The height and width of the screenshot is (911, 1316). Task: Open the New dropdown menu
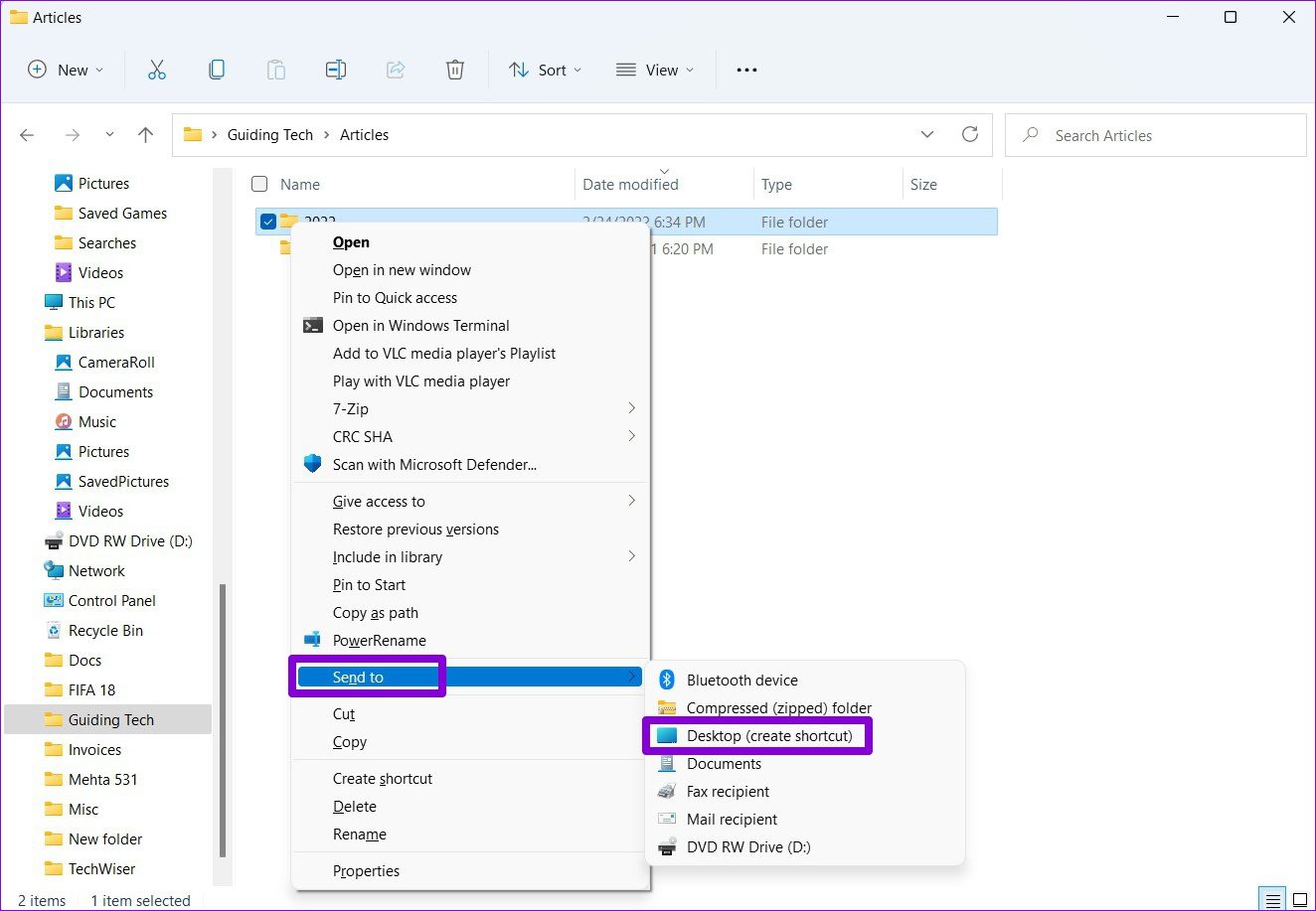(x=66, y=70)
